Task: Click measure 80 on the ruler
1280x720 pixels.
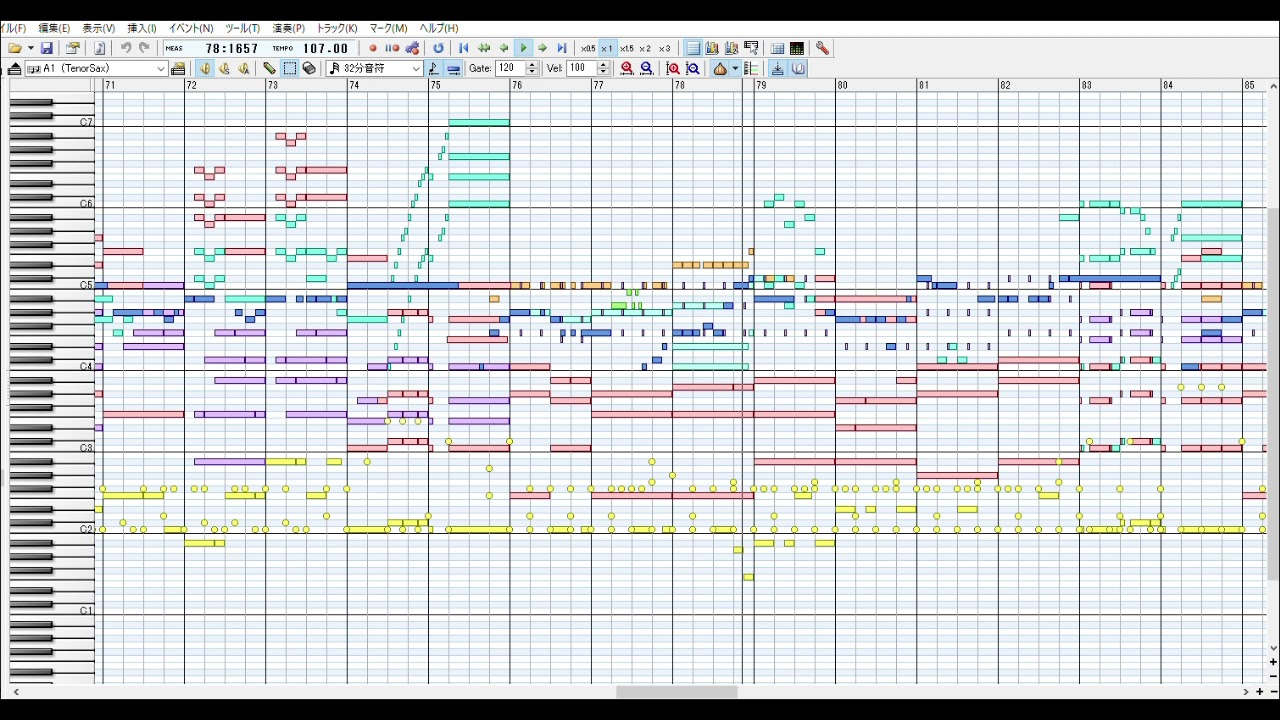Action: click(x=842, y=85)
